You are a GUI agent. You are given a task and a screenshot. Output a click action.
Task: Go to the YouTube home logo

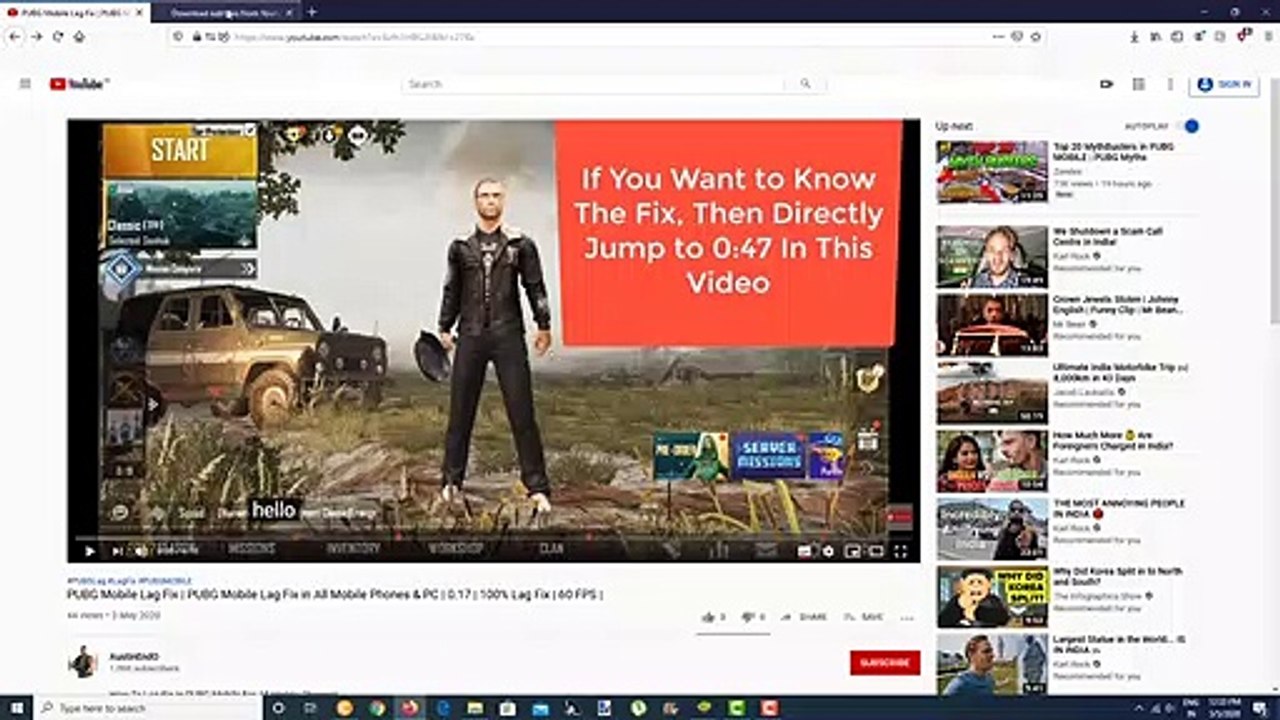coord(78,84)
